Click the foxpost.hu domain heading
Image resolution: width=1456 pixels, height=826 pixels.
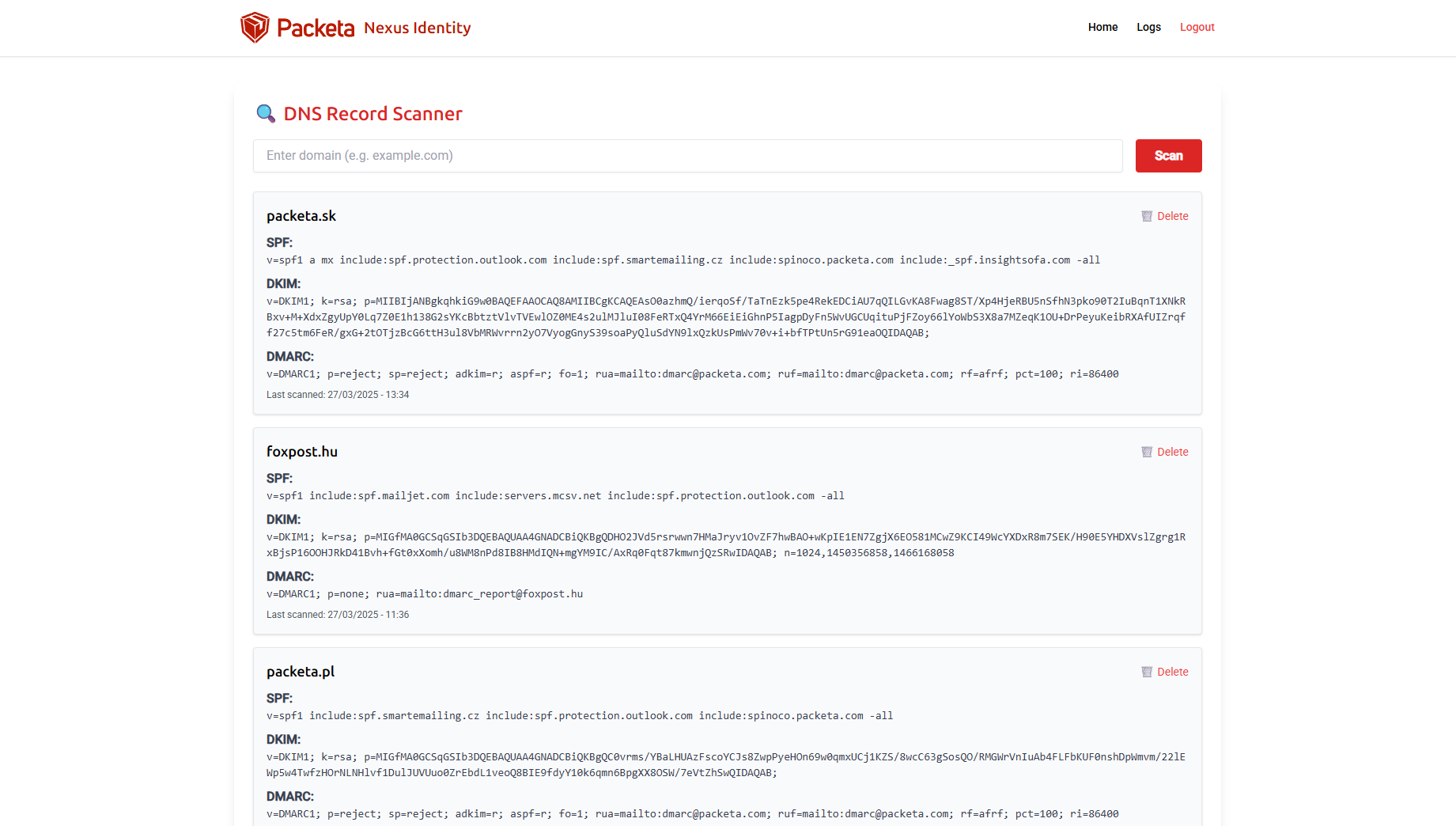[x=302, y=452]
